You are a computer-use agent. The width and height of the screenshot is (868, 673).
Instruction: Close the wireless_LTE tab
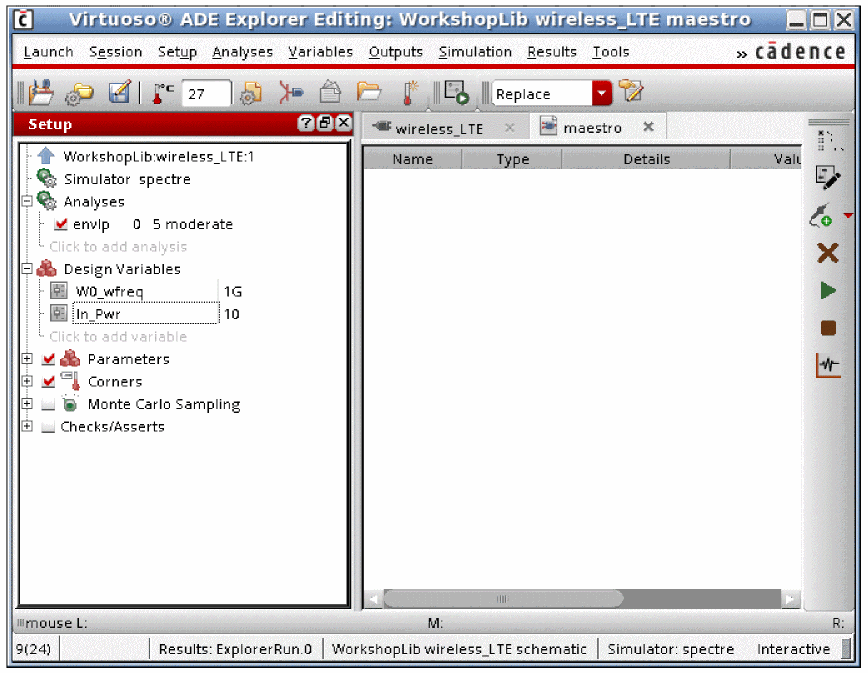tap(509, 128)
